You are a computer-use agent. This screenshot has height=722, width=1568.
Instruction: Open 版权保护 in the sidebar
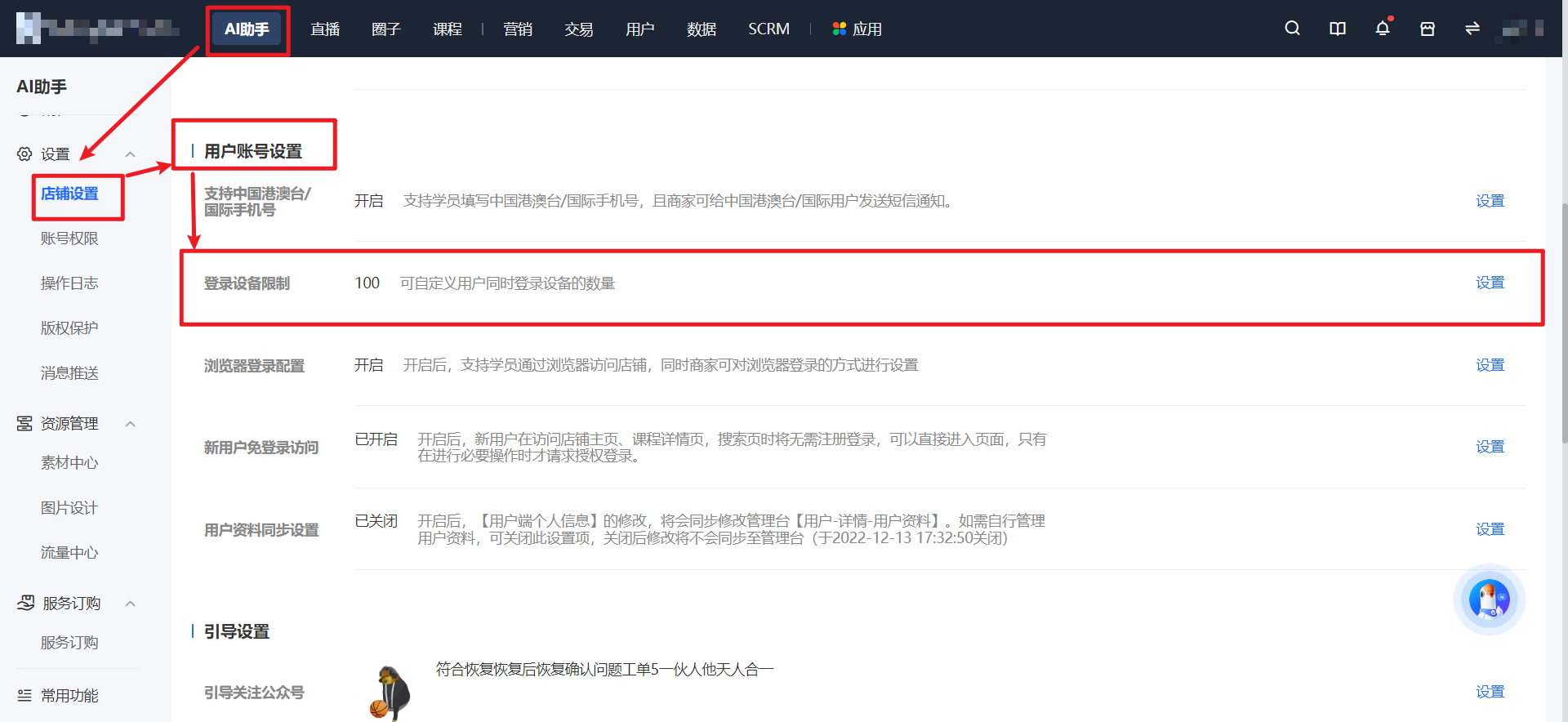[x=69, y=328]
